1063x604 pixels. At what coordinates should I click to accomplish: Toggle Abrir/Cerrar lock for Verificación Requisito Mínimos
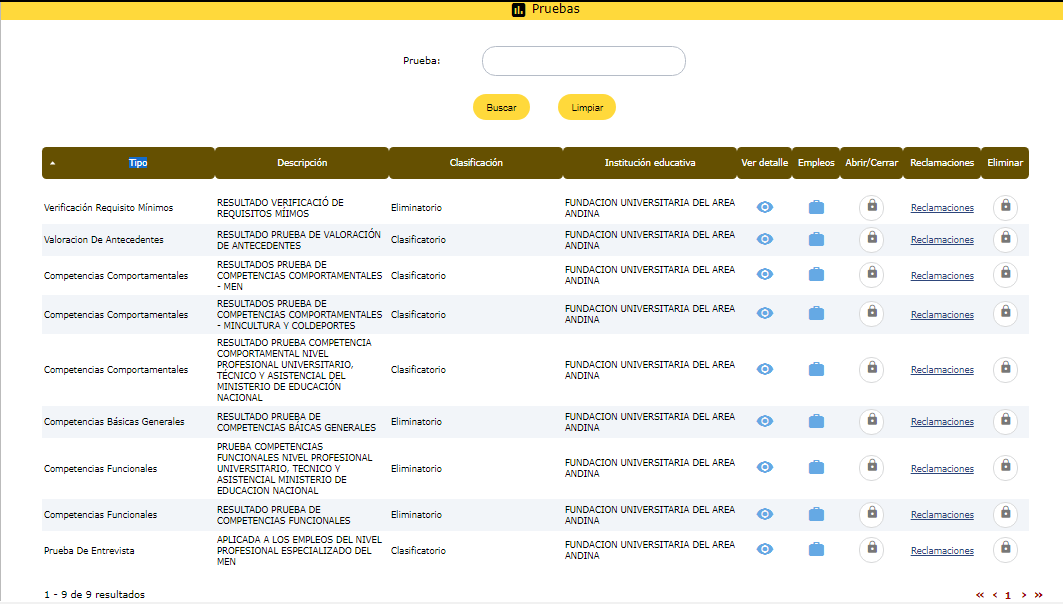point(872,207)
